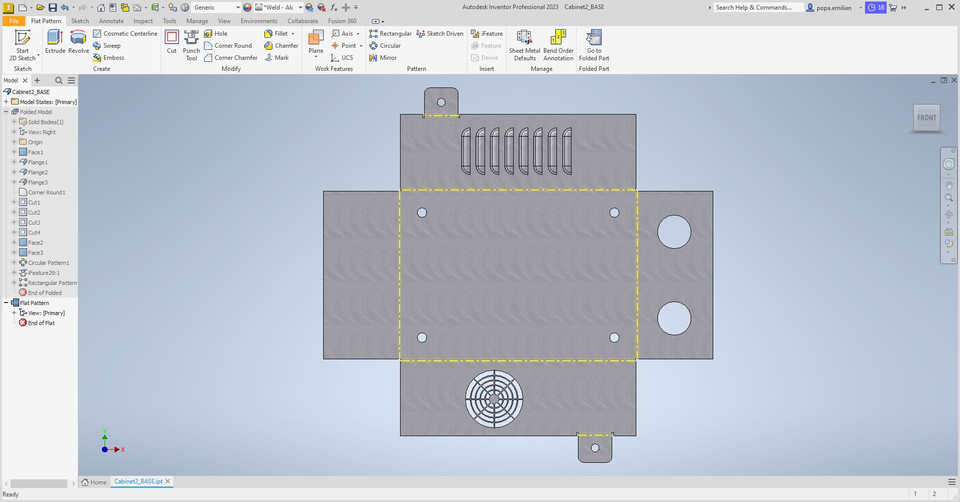Start a Circular pattern
Image resolution: width=960 pixels, height=502 pixels.
pyautogui.click(x=384, y=45)
